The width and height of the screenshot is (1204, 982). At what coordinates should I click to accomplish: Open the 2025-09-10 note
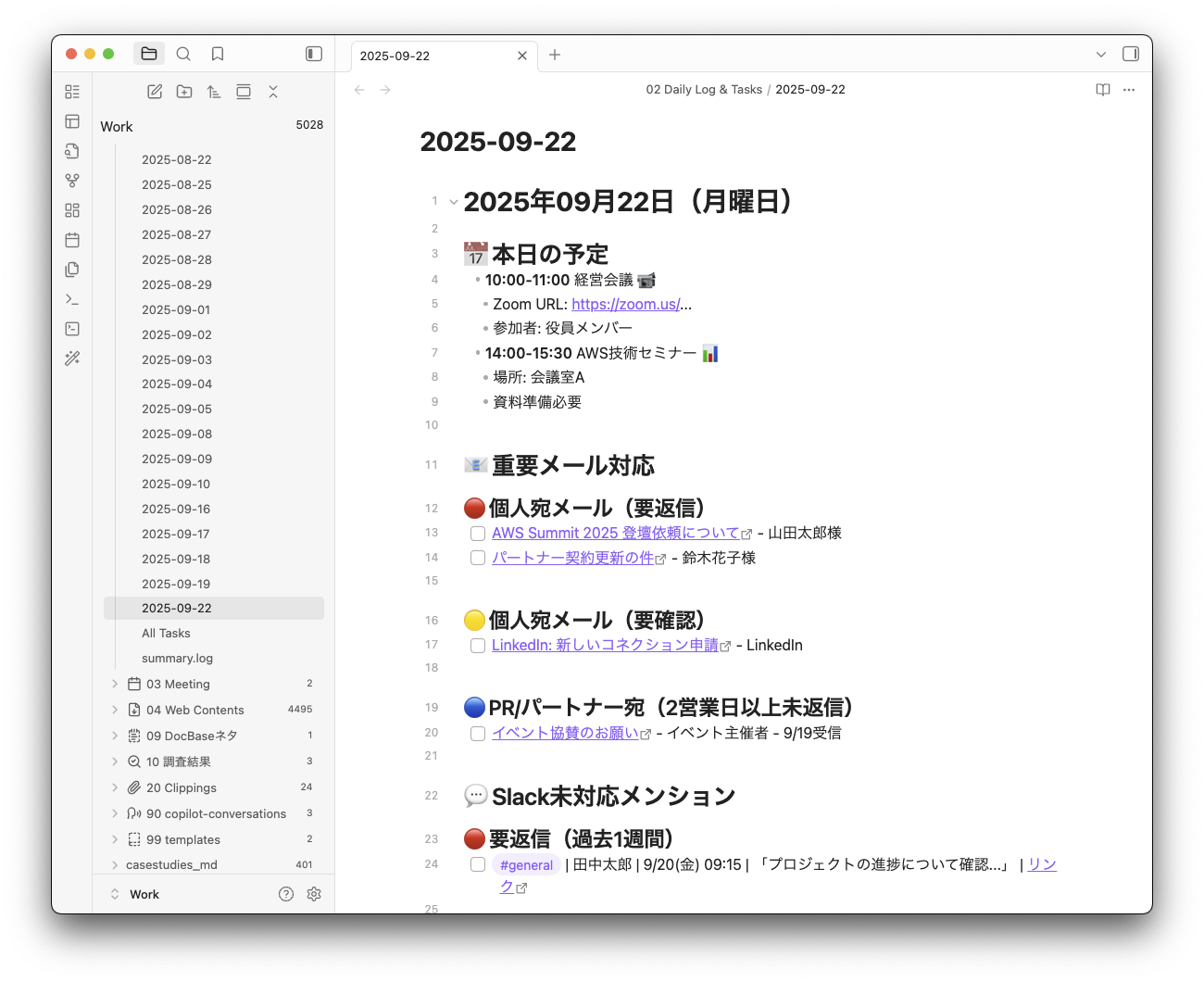tap(176, 485)
